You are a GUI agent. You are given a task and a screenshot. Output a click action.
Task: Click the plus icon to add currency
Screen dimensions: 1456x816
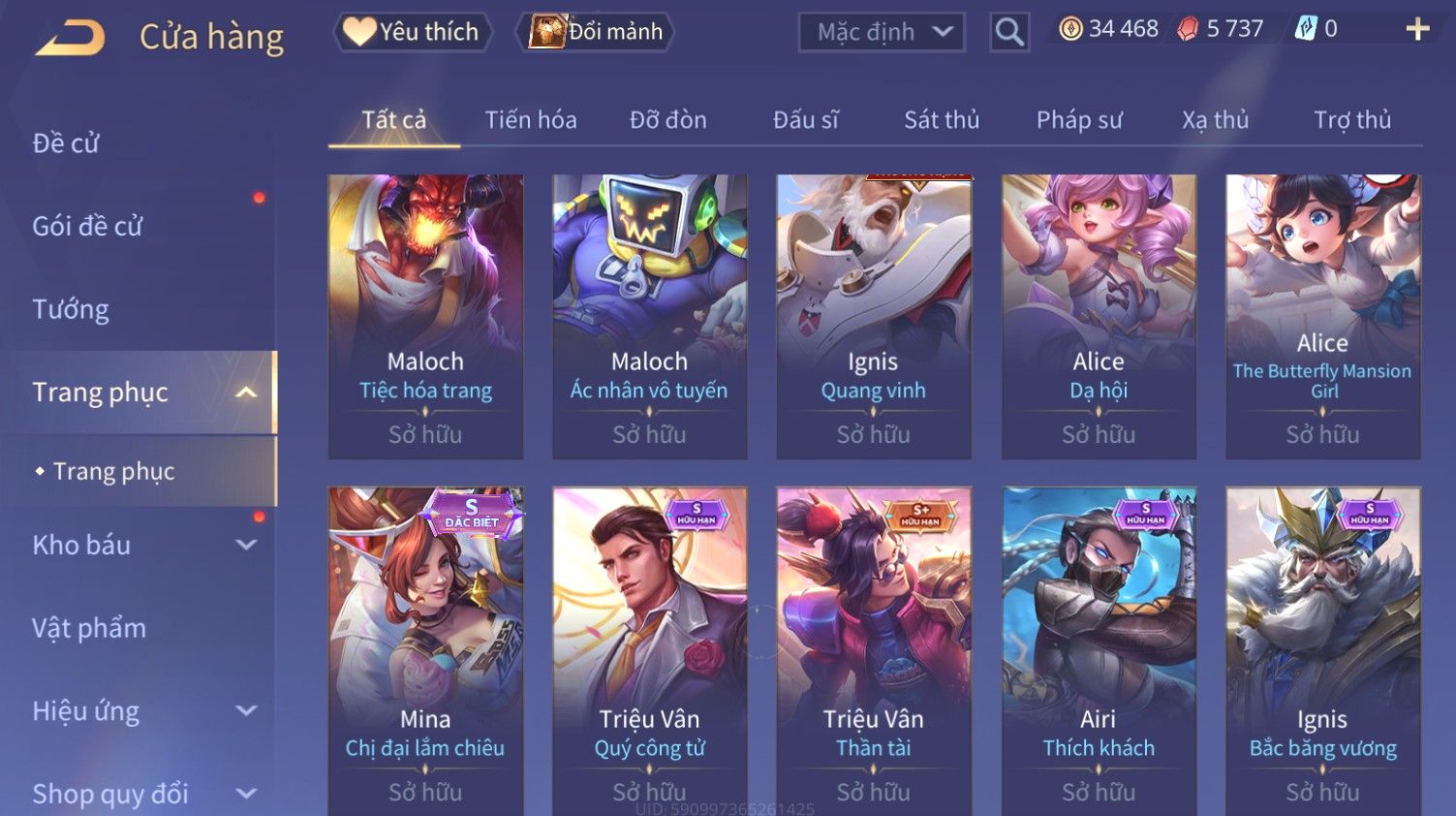(x=1417, y=29)
